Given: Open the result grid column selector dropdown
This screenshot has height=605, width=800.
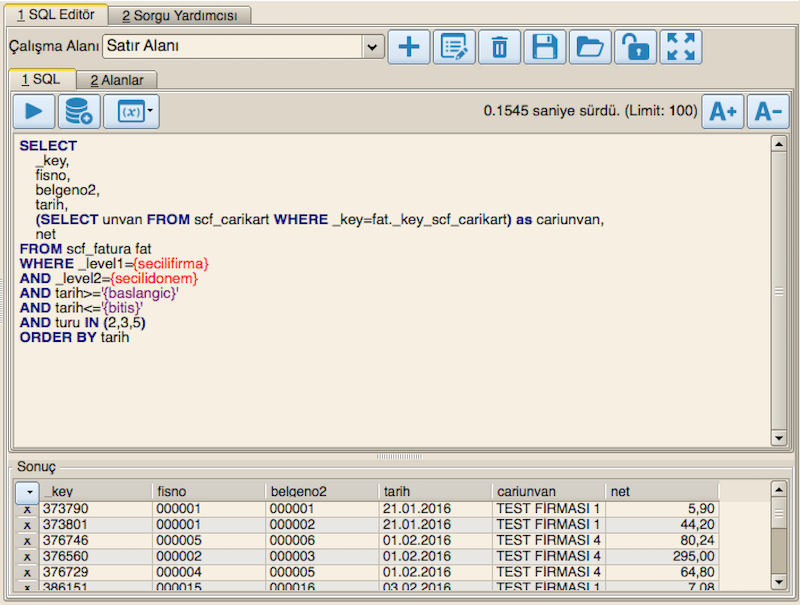Looking at the screenshot, I should [27, 492].
